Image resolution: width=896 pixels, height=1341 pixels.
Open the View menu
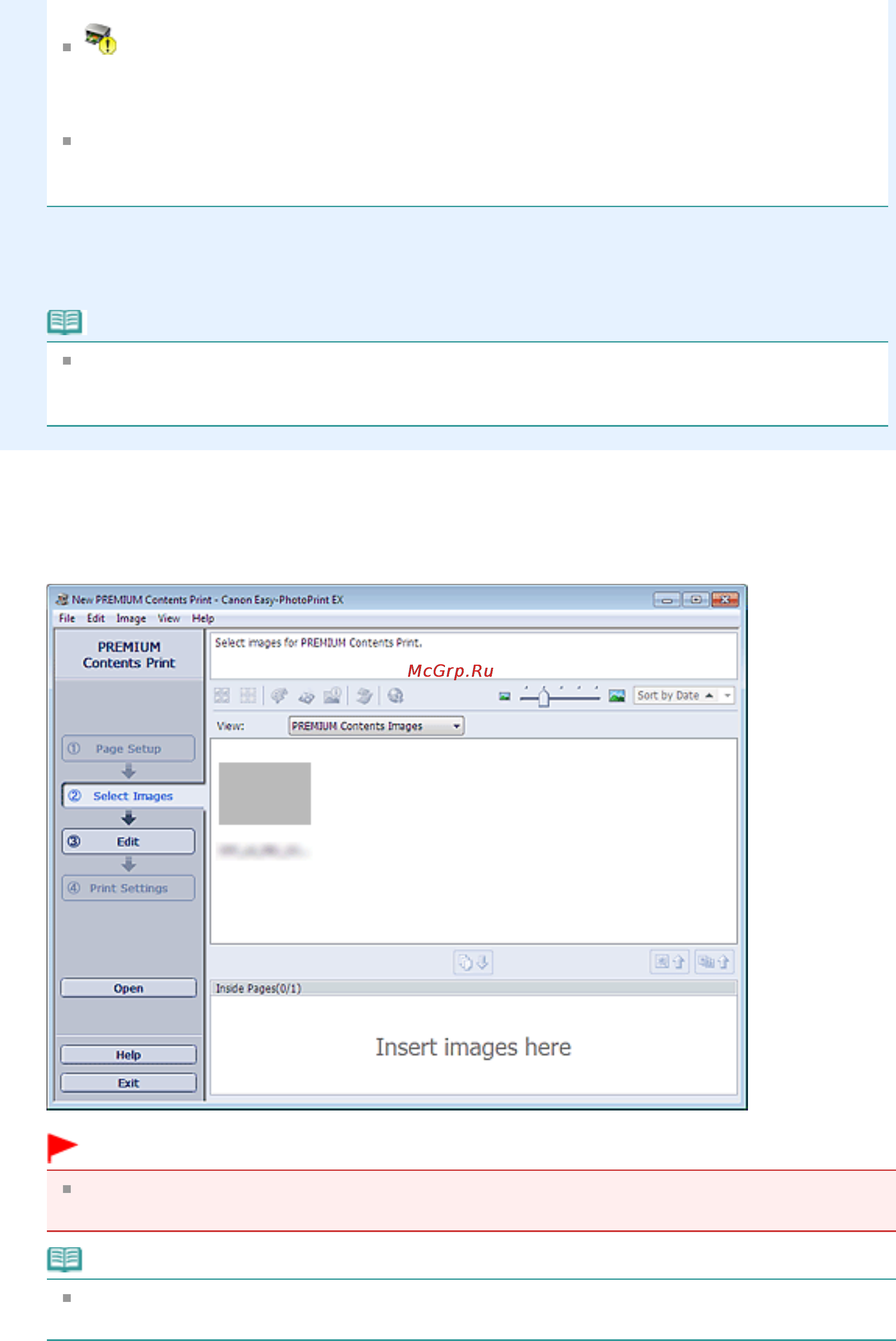(168, 618)
